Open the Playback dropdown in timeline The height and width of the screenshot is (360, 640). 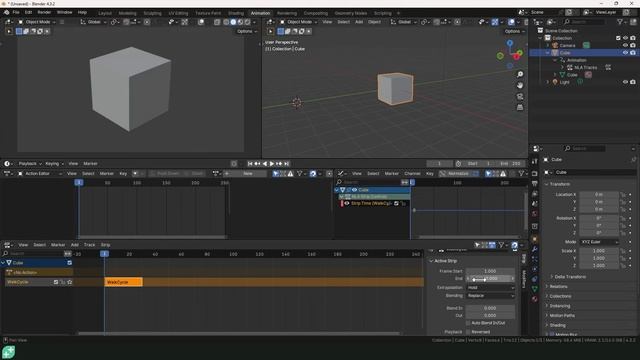point(30,164)
